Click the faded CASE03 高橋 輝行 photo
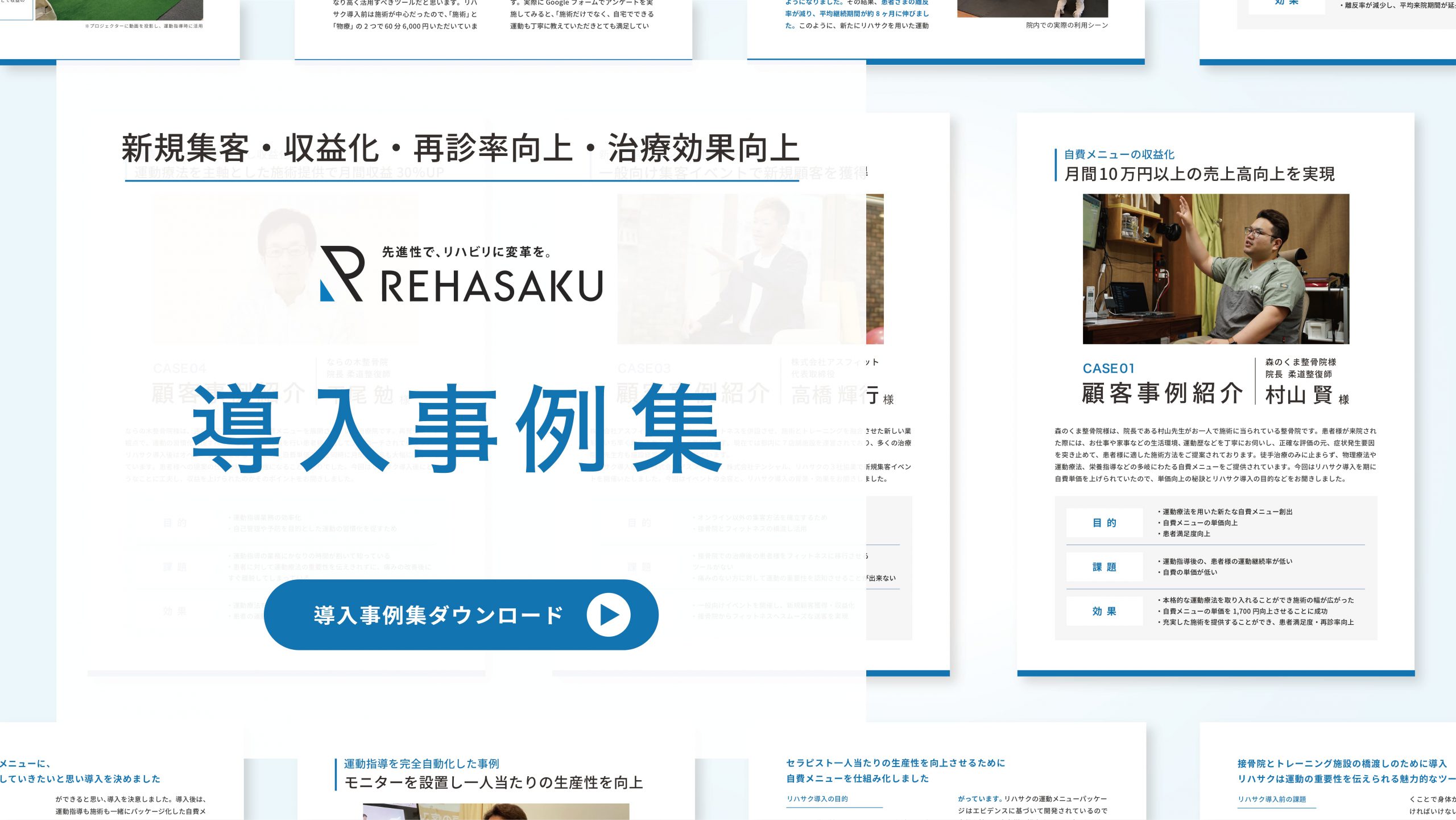1456x820 pixels. 750,269
